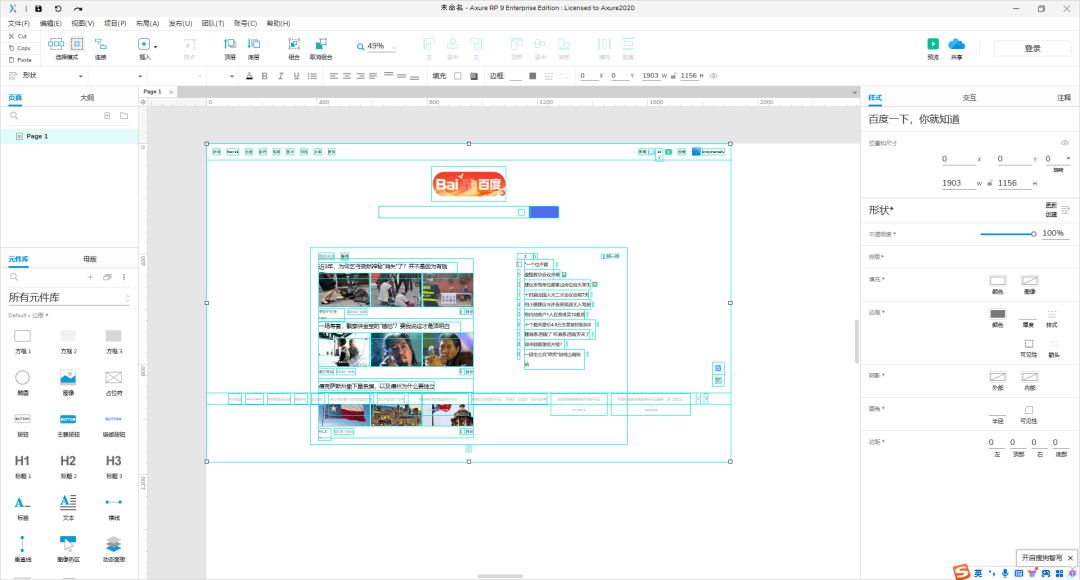Toggle aspect ratio lock in Style panel

990,183
